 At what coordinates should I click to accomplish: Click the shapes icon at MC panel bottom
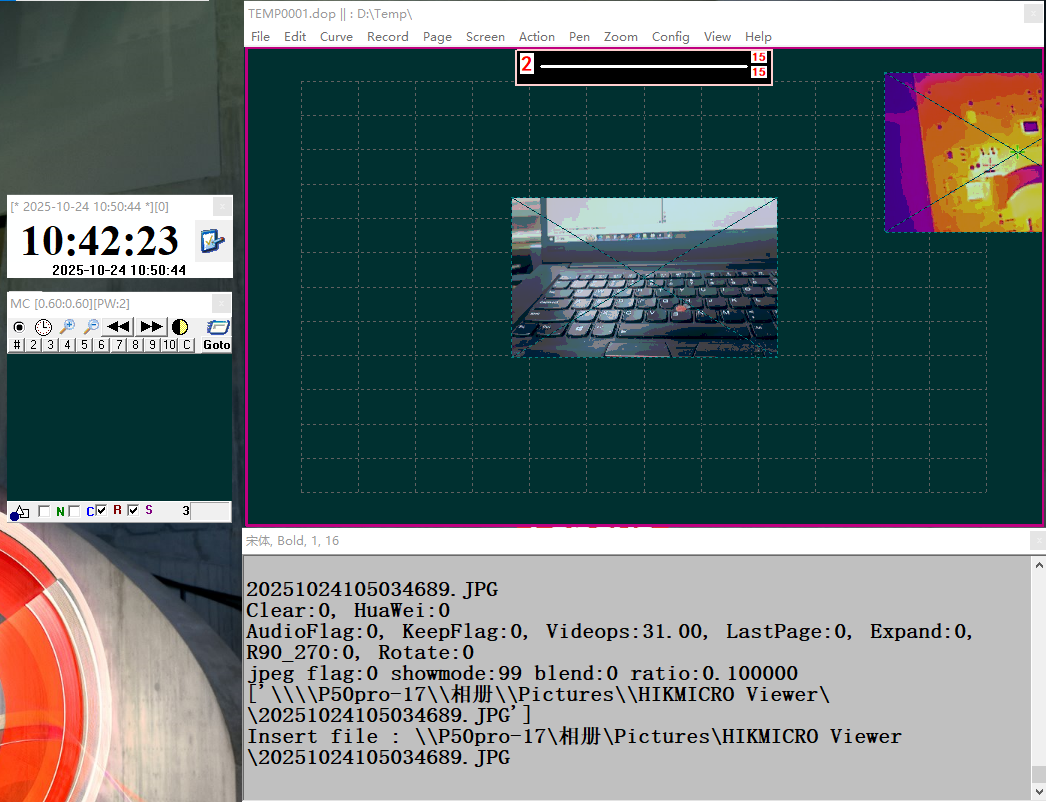(x=19, y=512)
